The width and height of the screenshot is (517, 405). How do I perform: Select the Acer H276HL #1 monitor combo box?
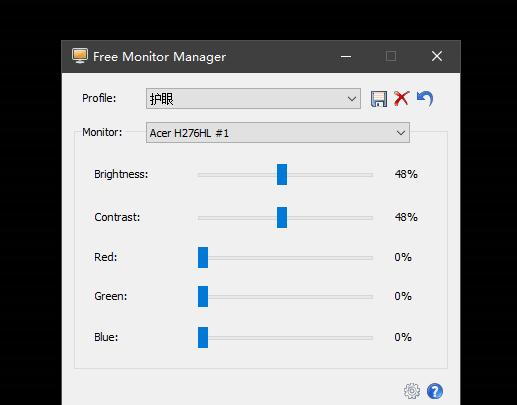[x=278, y=133]
